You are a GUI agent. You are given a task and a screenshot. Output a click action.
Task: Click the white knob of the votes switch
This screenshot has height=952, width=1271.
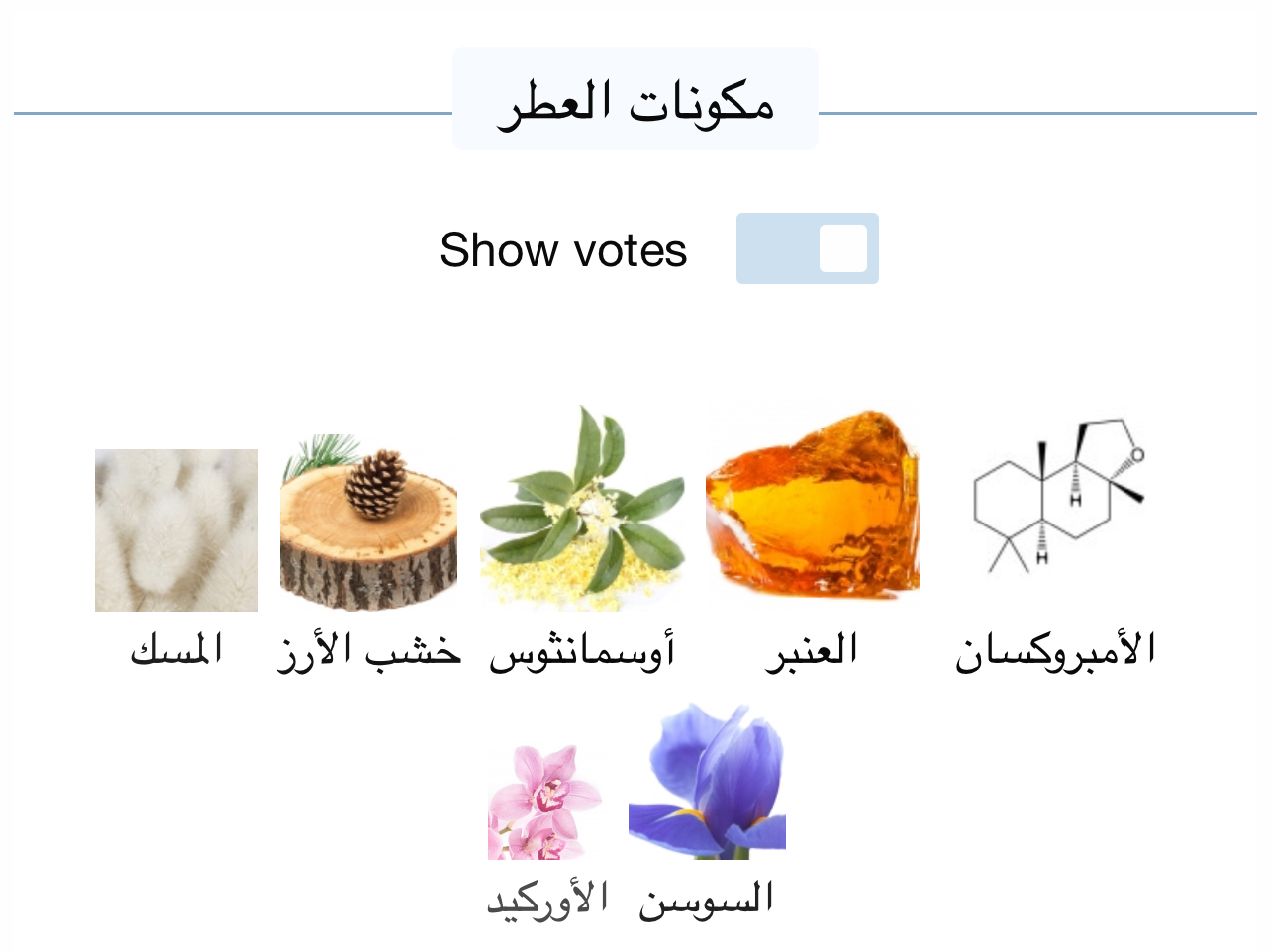[843, 248]
